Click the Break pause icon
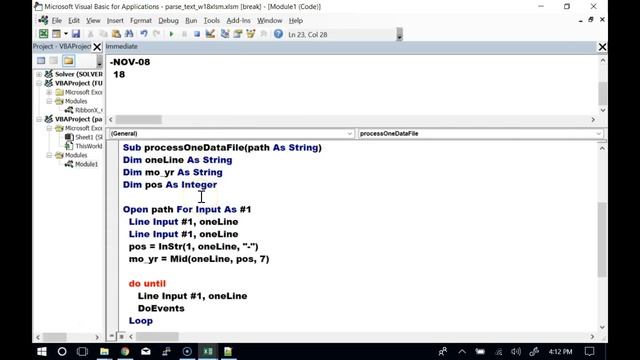This screenshot has height=360, width=640. [x=184, y=34]
